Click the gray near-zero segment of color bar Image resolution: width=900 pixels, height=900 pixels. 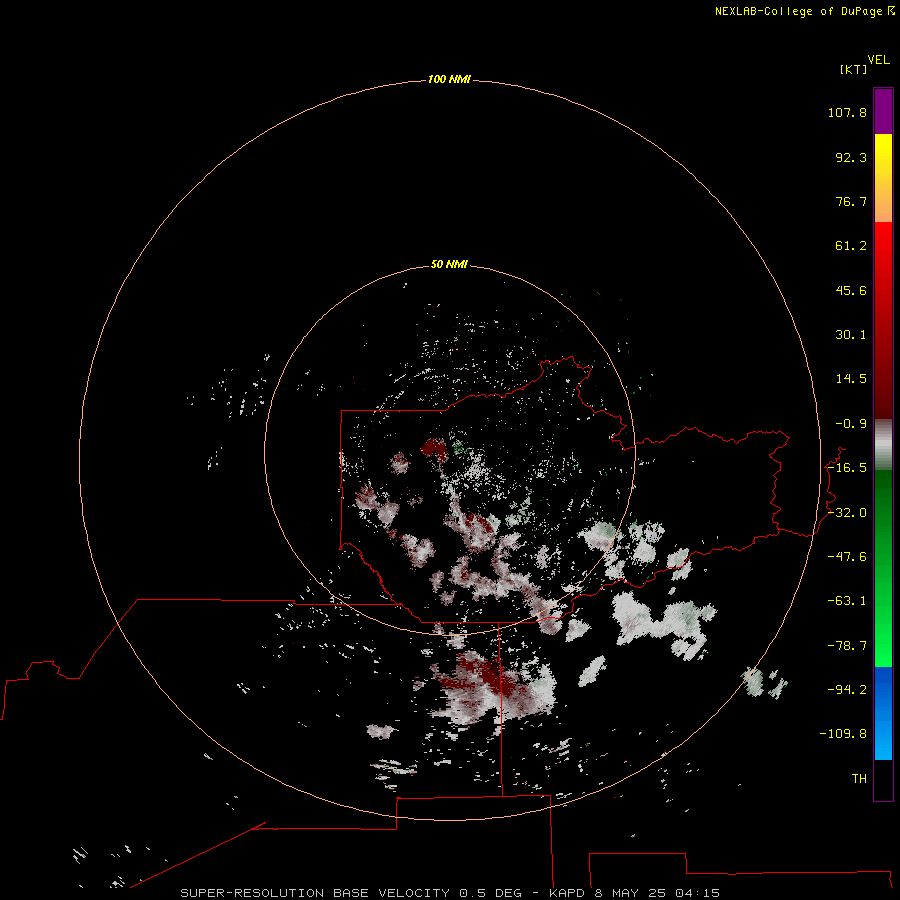pos(883,444)
